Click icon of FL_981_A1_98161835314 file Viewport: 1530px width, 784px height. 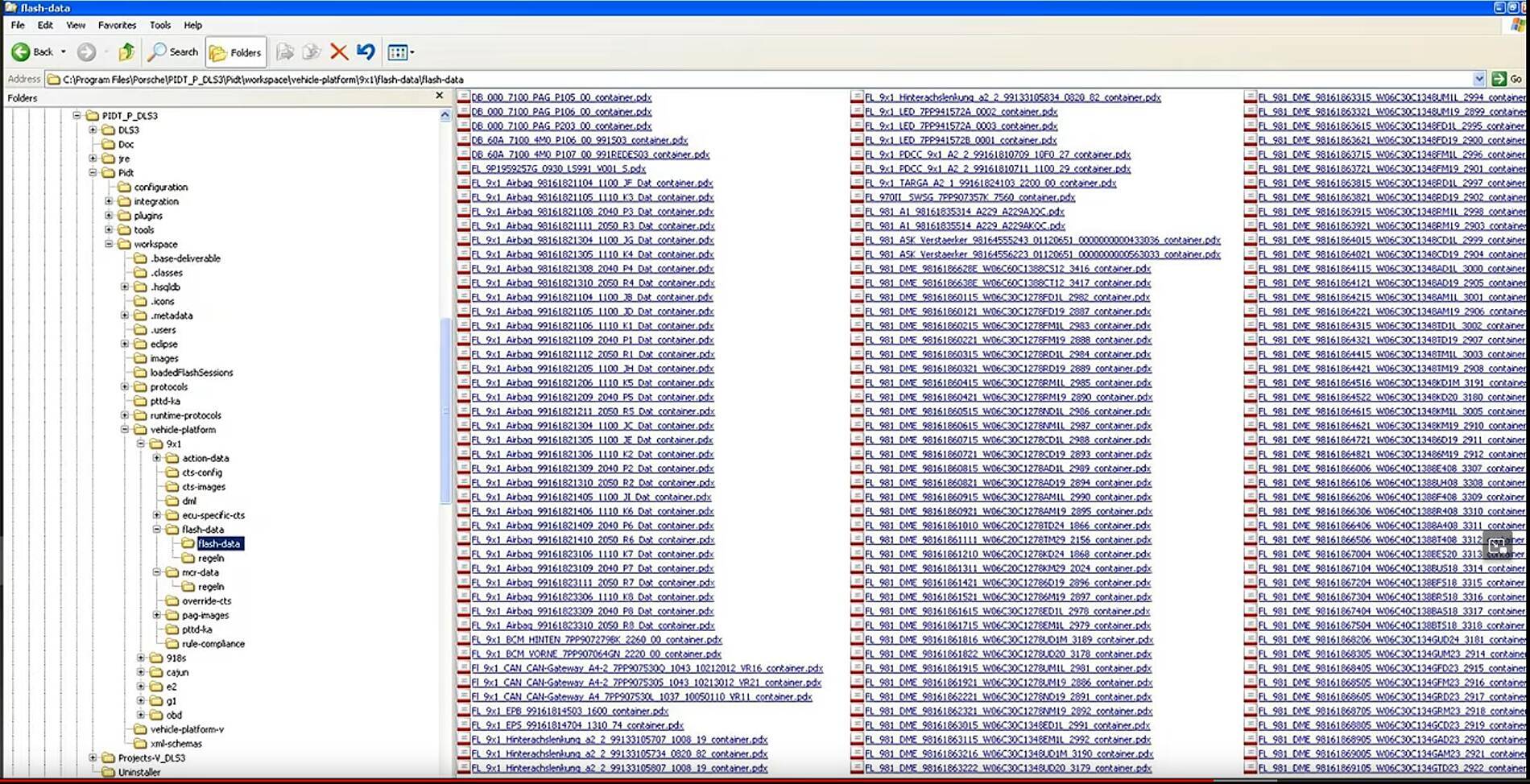[857, 212]
